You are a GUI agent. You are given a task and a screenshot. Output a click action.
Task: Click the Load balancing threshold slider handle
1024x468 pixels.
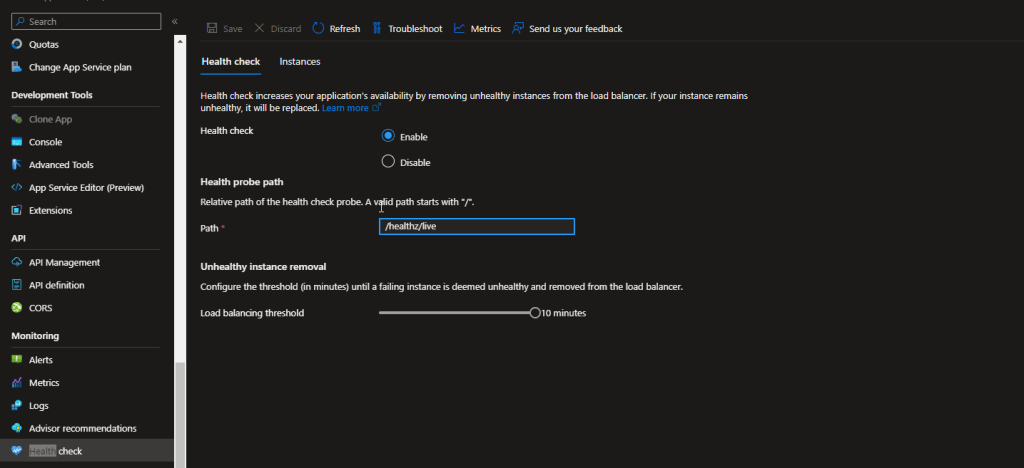click(535, 313)
